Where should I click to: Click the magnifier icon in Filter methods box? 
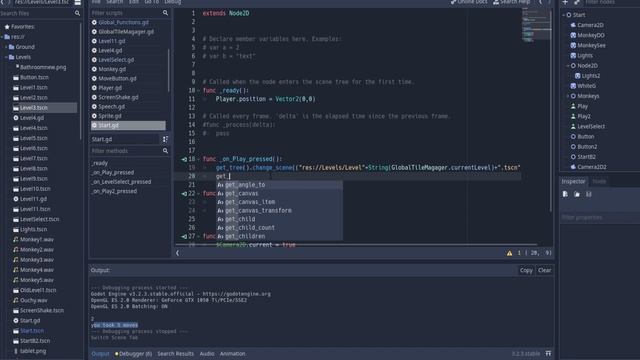pyautogui.click(x=165, y=151)
